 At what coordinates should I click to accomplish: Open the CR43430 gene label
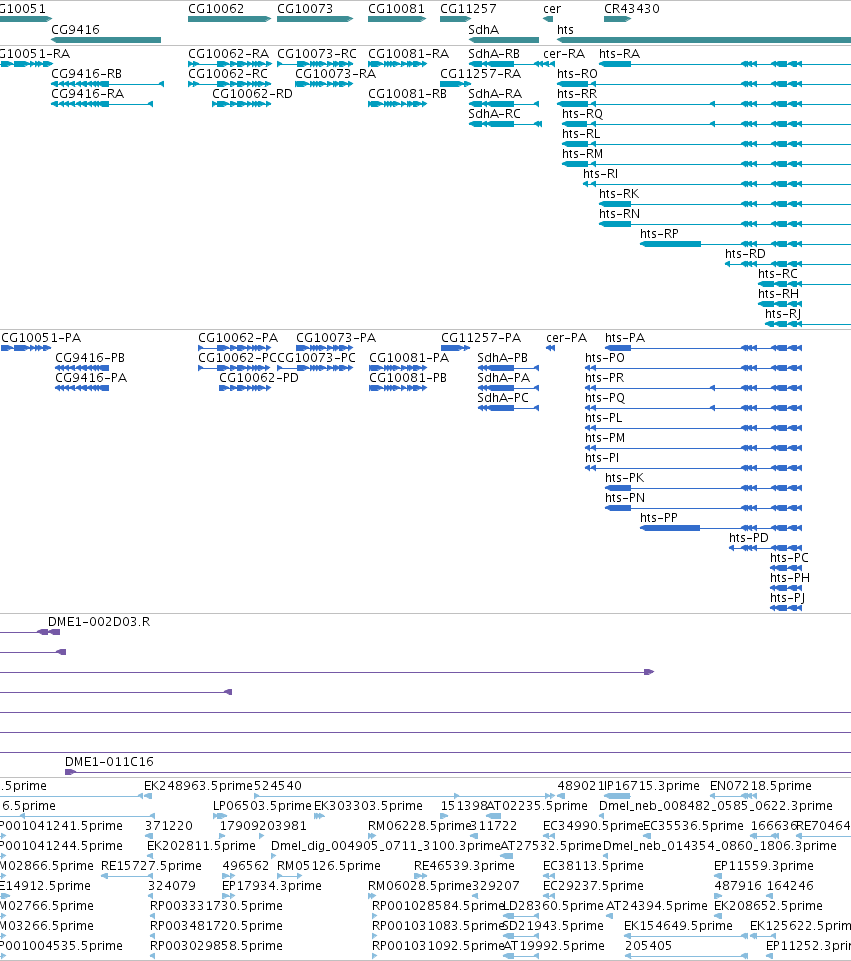(632, 9)
